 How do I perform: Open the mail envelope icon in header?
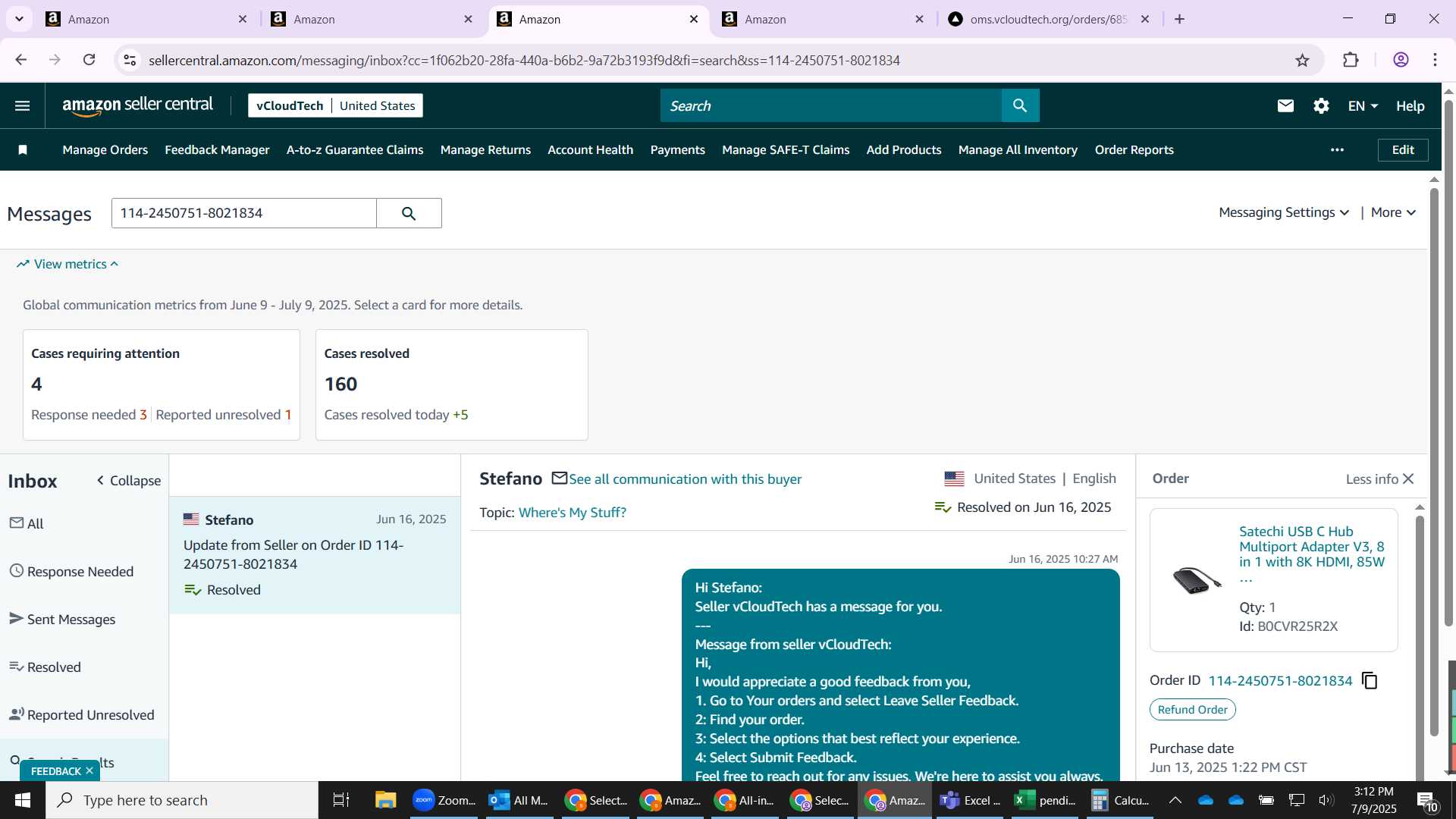[1285, 106]
